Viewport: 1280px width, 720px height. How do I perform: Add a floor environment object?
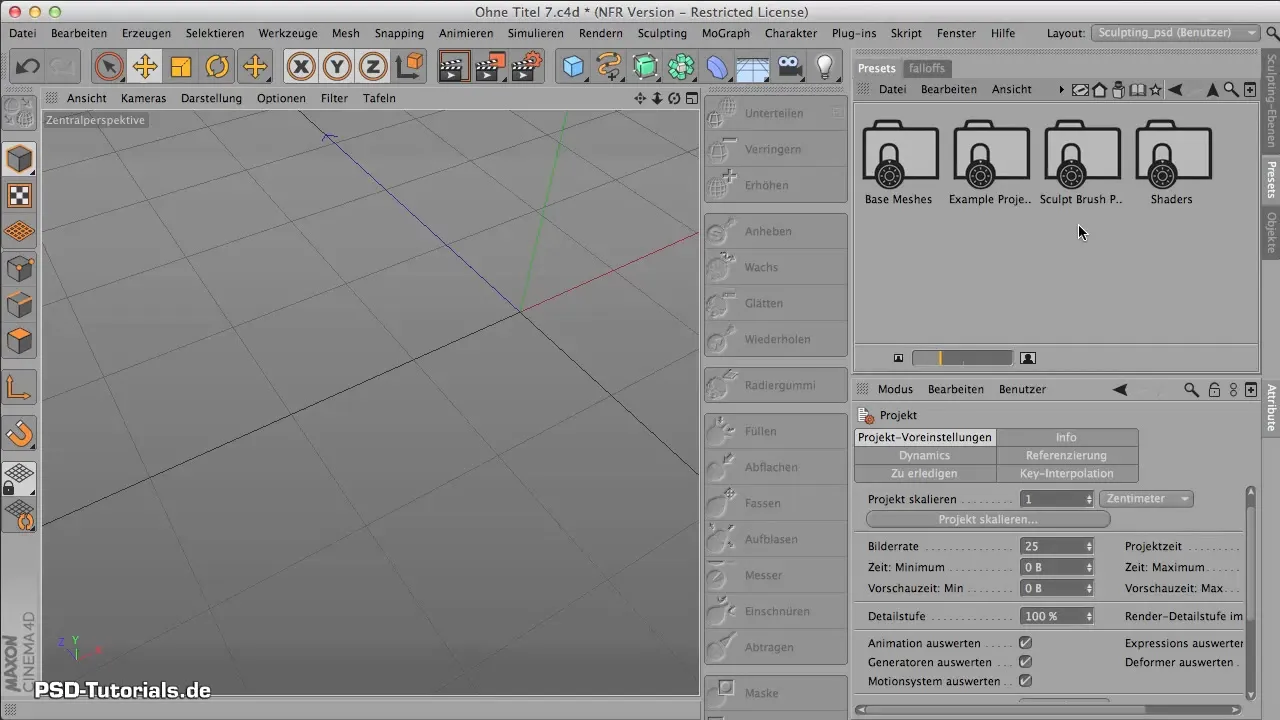(752, 67)
